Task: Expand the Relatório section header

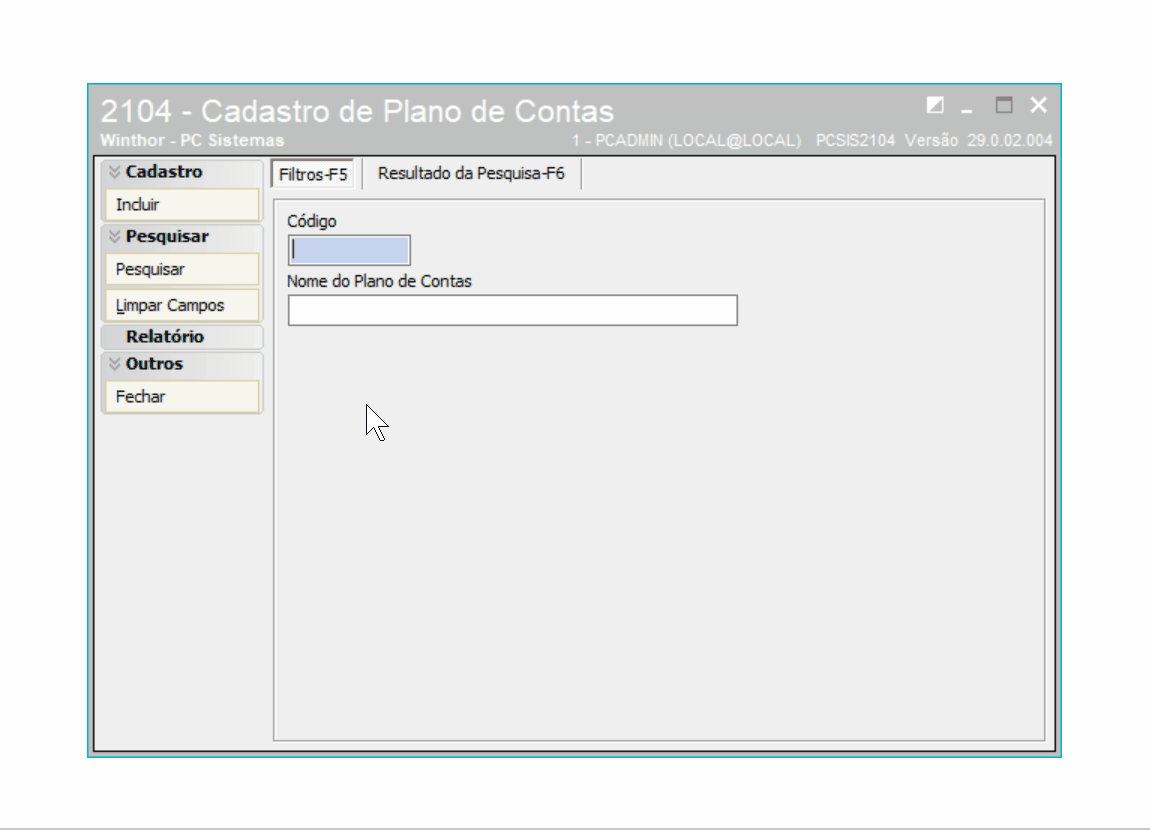Action: 182,337
